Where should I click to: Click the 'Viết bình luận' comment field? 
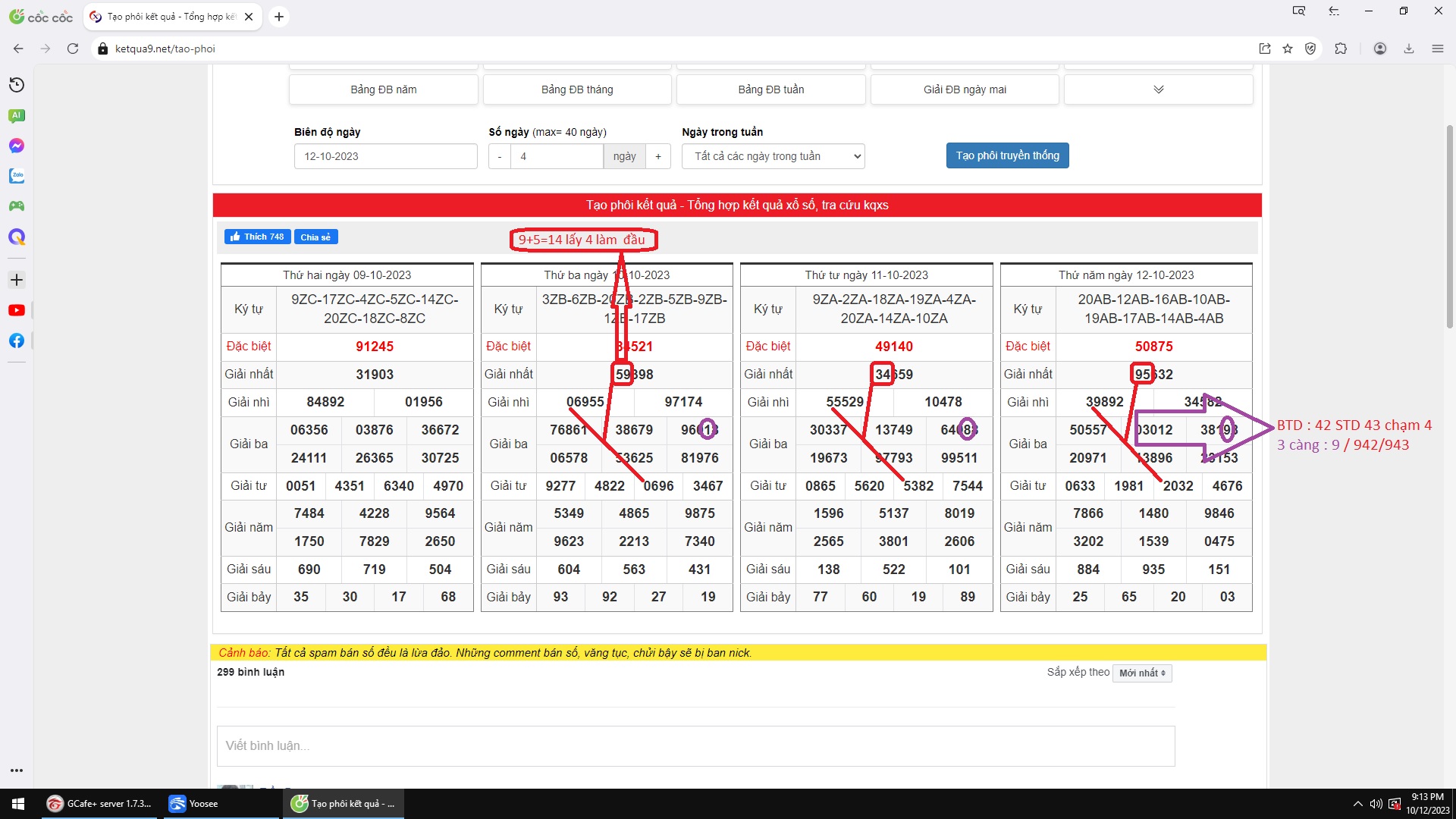tap(695, 745)
